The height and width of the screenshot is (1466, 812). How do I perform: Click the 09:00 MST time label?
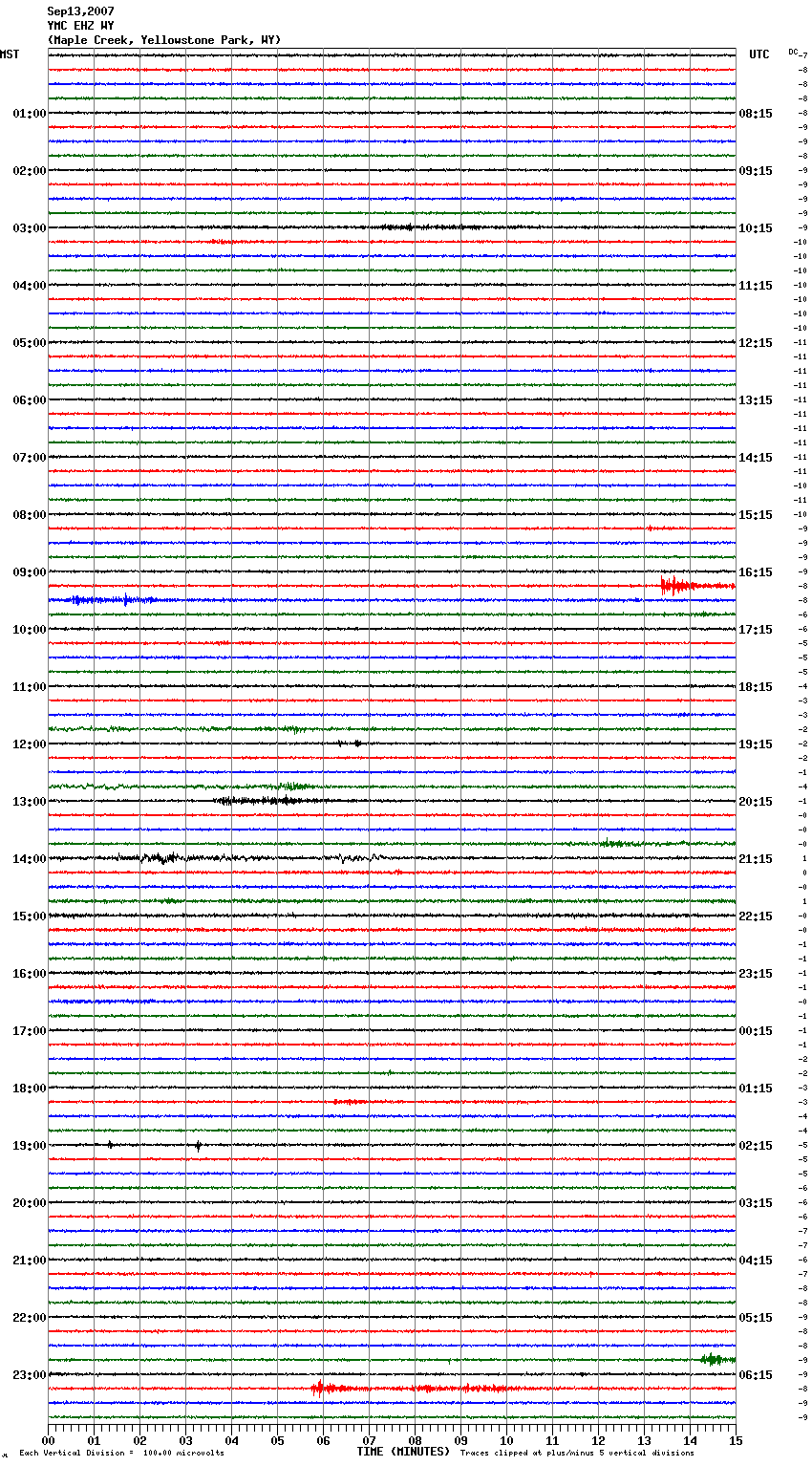tap(30, 572)
